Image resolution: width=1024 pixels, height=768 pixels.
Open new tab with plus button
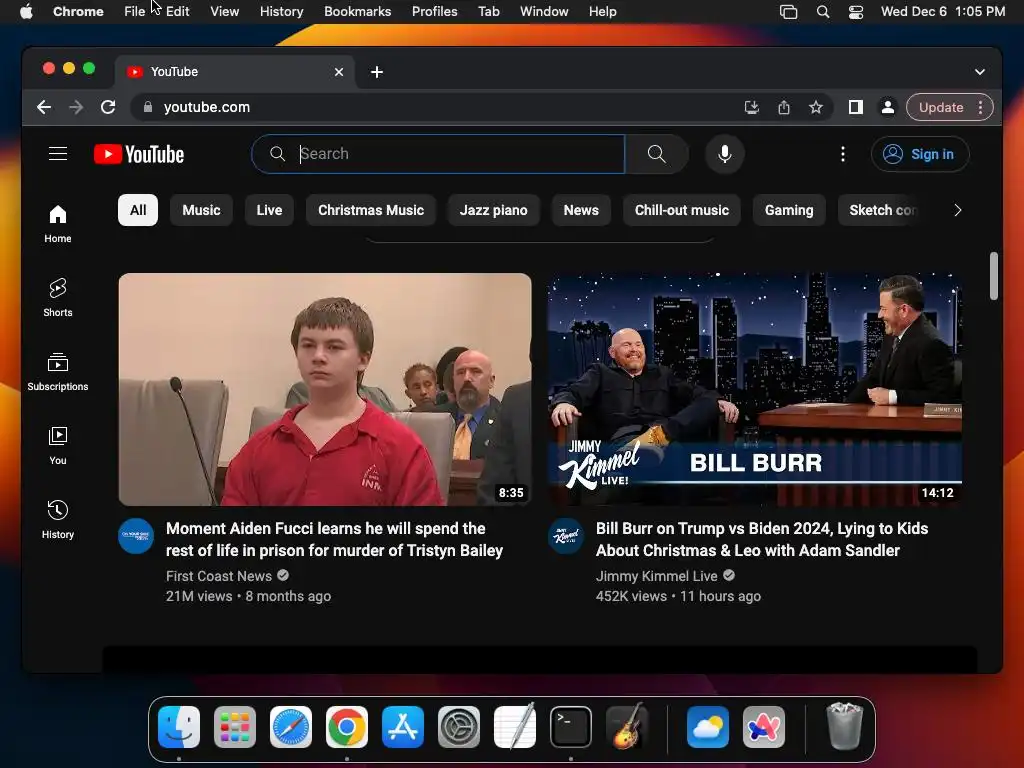pos(377,72)
